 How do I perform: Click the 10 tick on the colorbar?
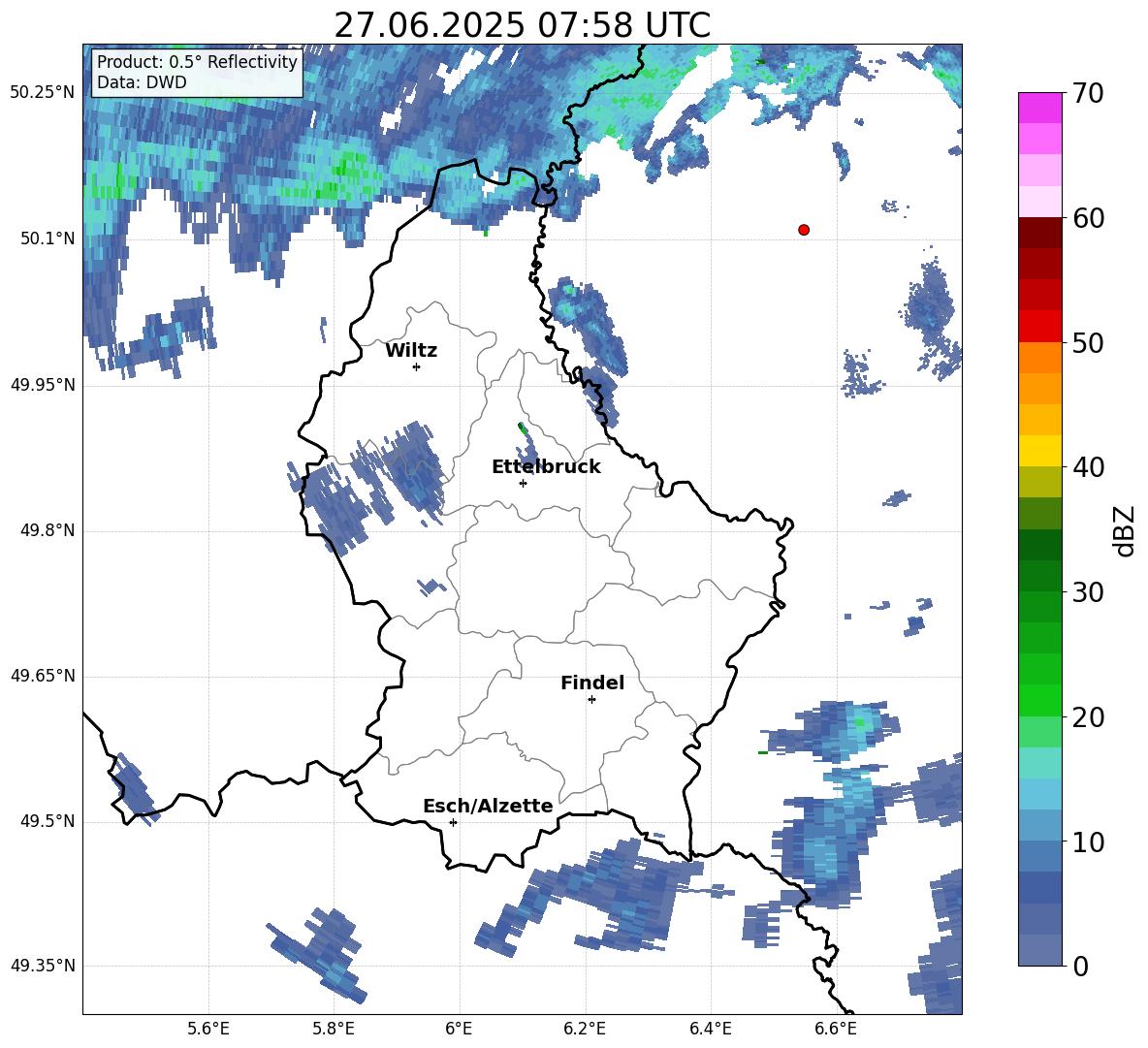pyautogui.click(x=1087, y=842)
